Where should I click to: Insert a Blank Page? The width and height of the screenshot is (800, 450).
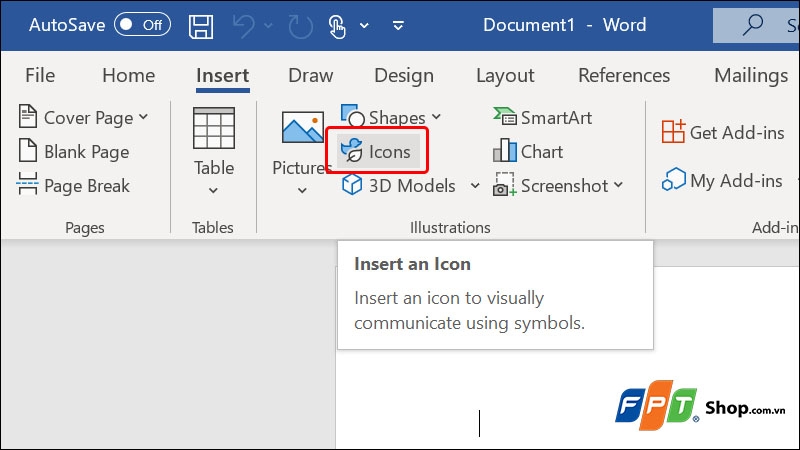coord(74,152)
